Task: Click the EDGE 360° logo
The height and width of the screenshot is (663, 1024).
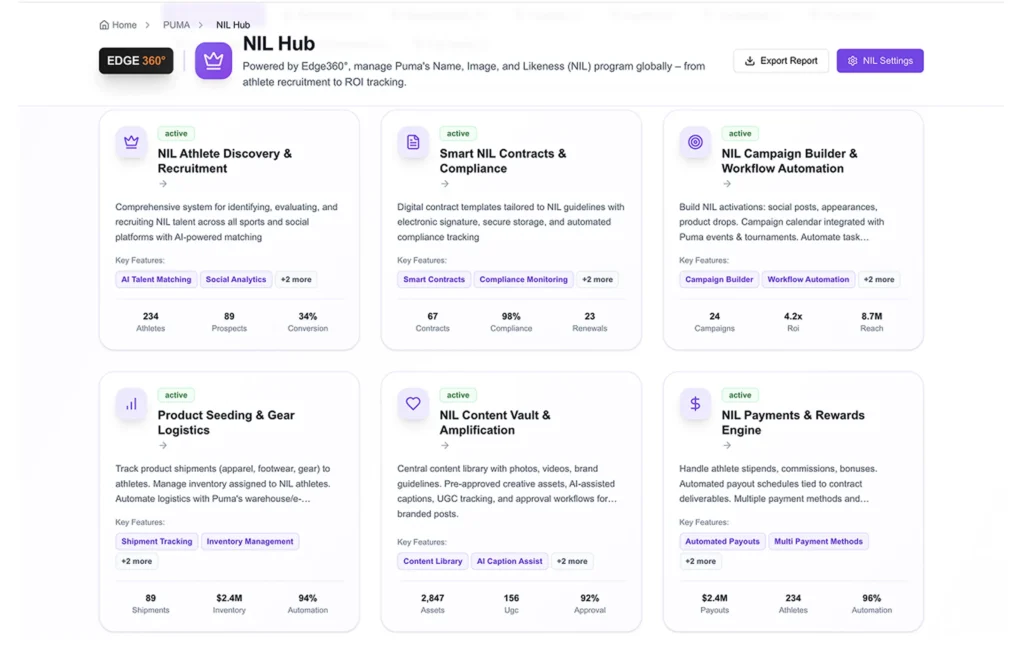Action: (136, 61)
